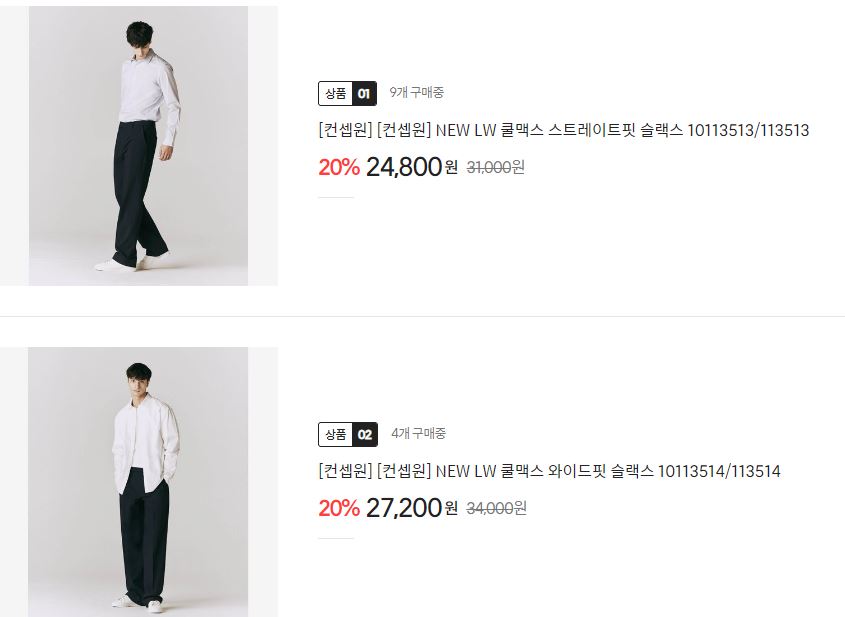Open the wide-fit slacks product image
The height and width of the screenshot is (617, 845).
click(x=138, y=482)
